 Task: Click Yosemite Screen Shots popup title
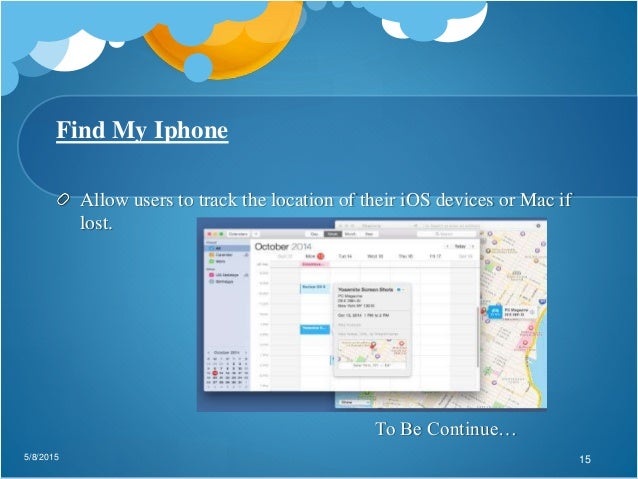[365, 289]
